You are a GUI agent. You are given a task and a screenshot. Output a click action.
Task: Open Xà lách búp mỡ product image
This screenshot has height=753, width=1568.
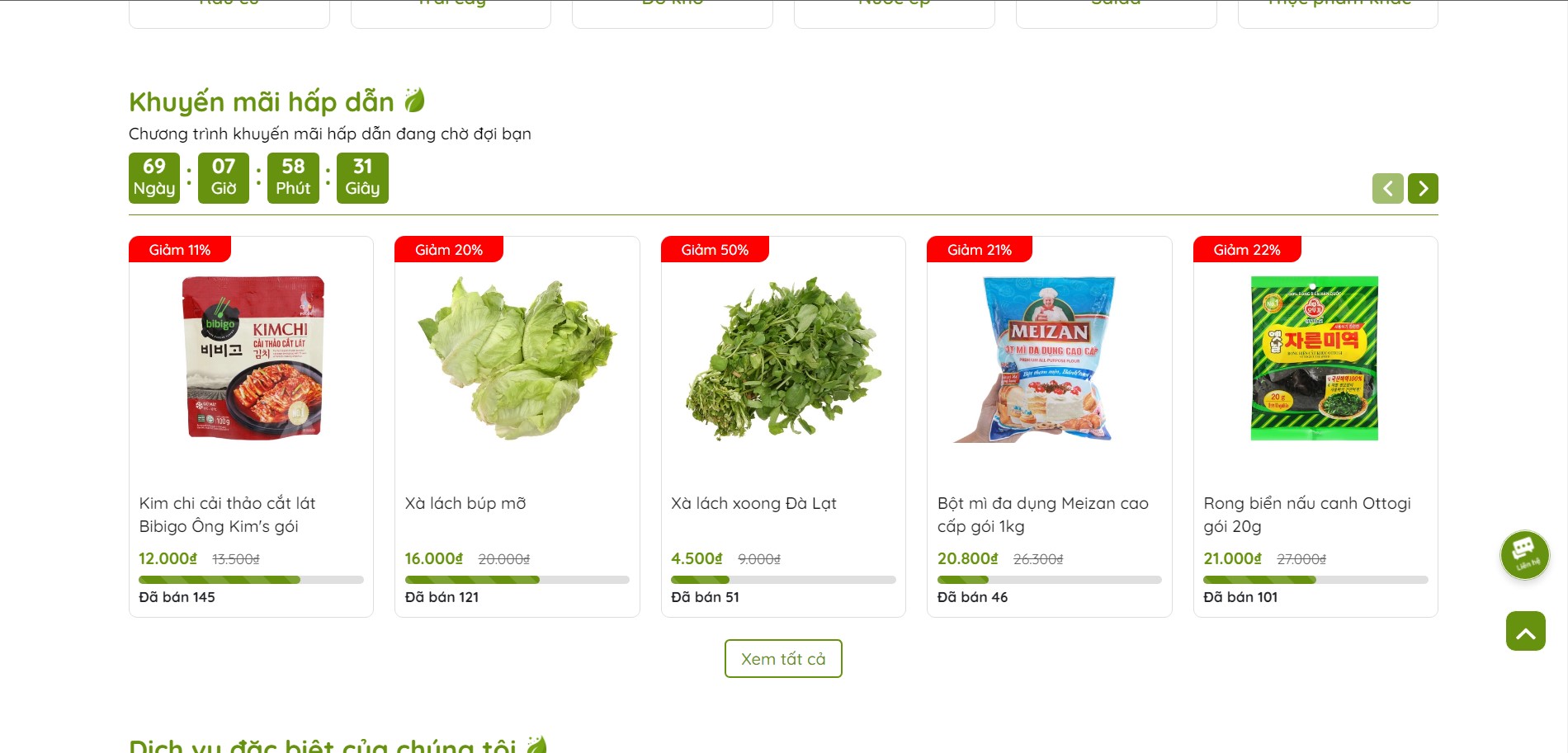pos(517,358)
